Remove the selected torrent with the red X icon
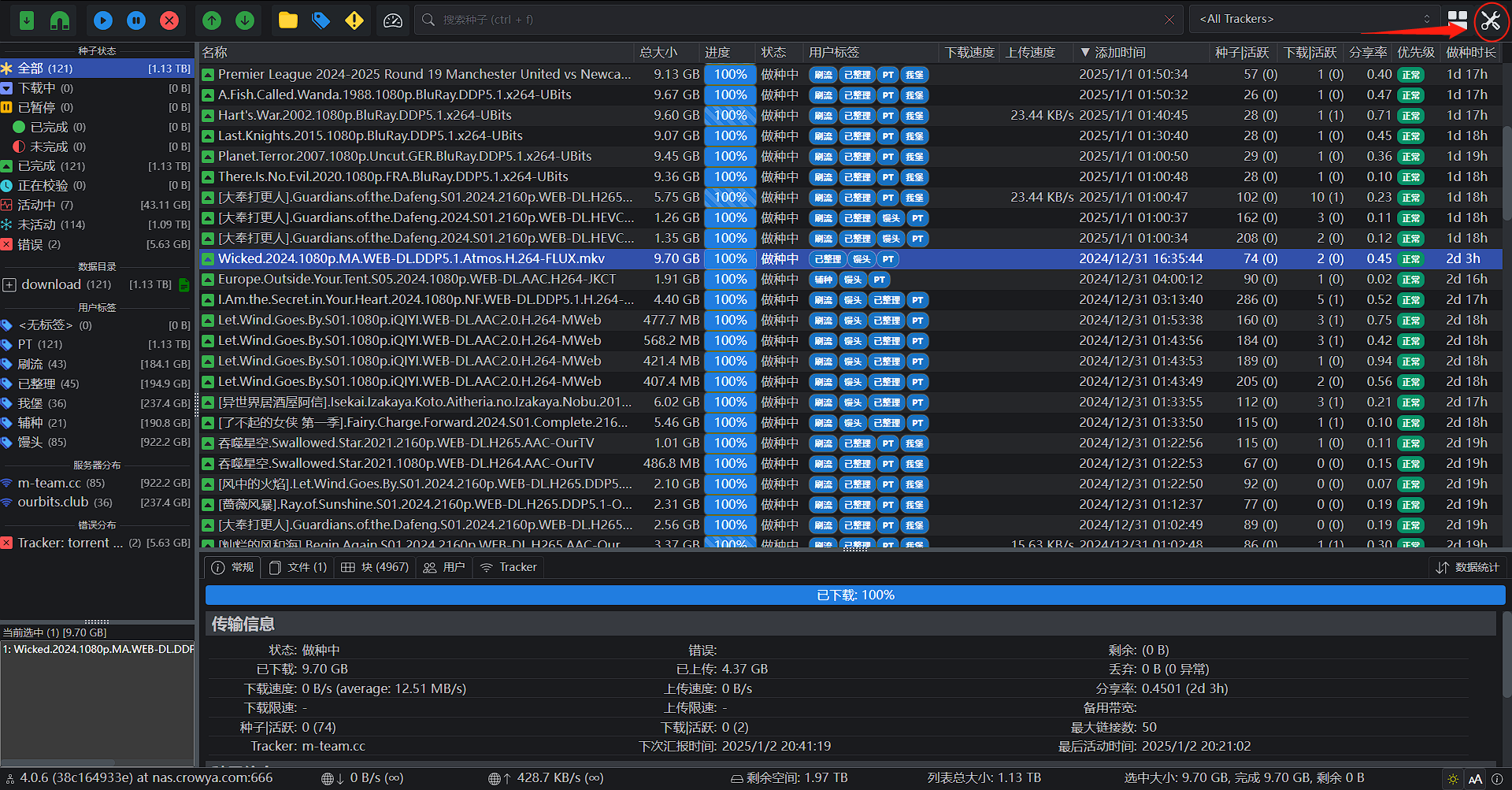The height and width of the screenshot is (790, 1512). 169,20
